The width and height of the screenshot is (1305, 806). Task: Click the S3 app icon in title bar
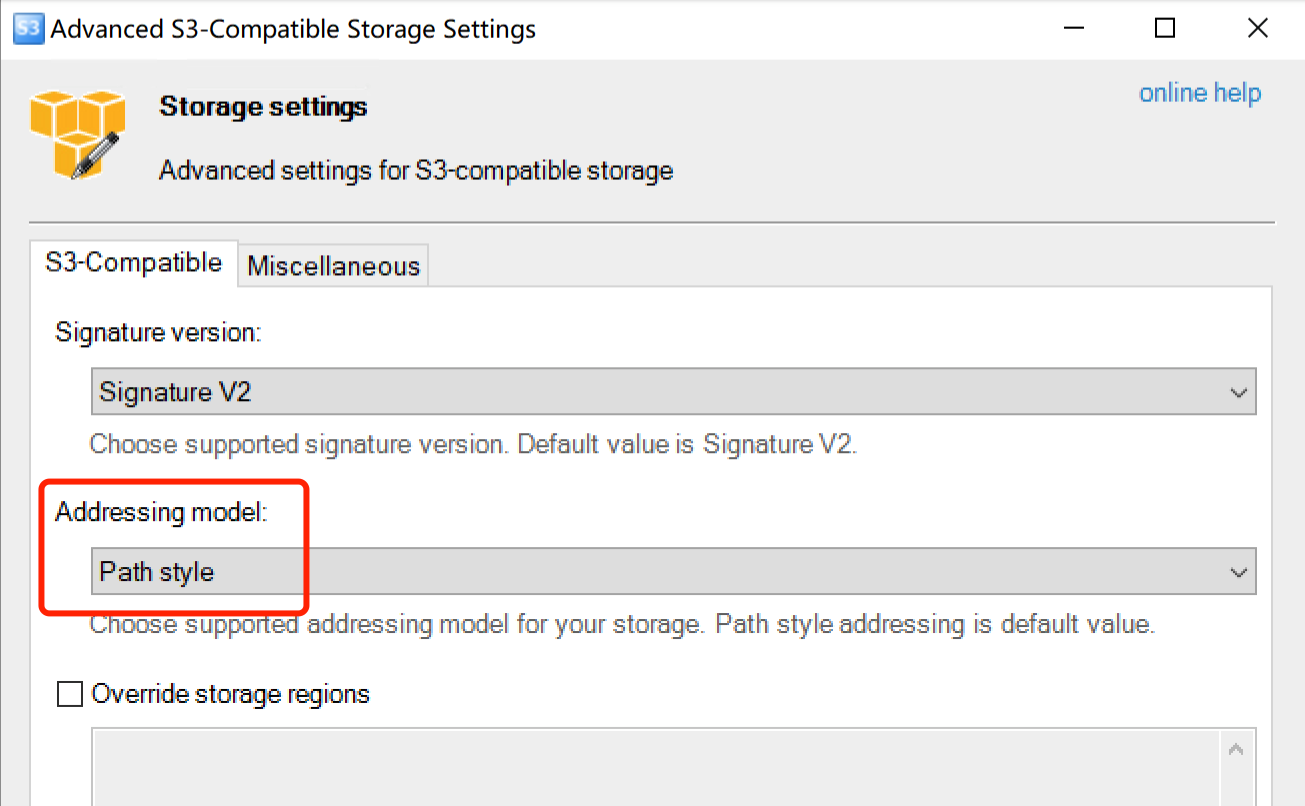(x=29, y=29)
